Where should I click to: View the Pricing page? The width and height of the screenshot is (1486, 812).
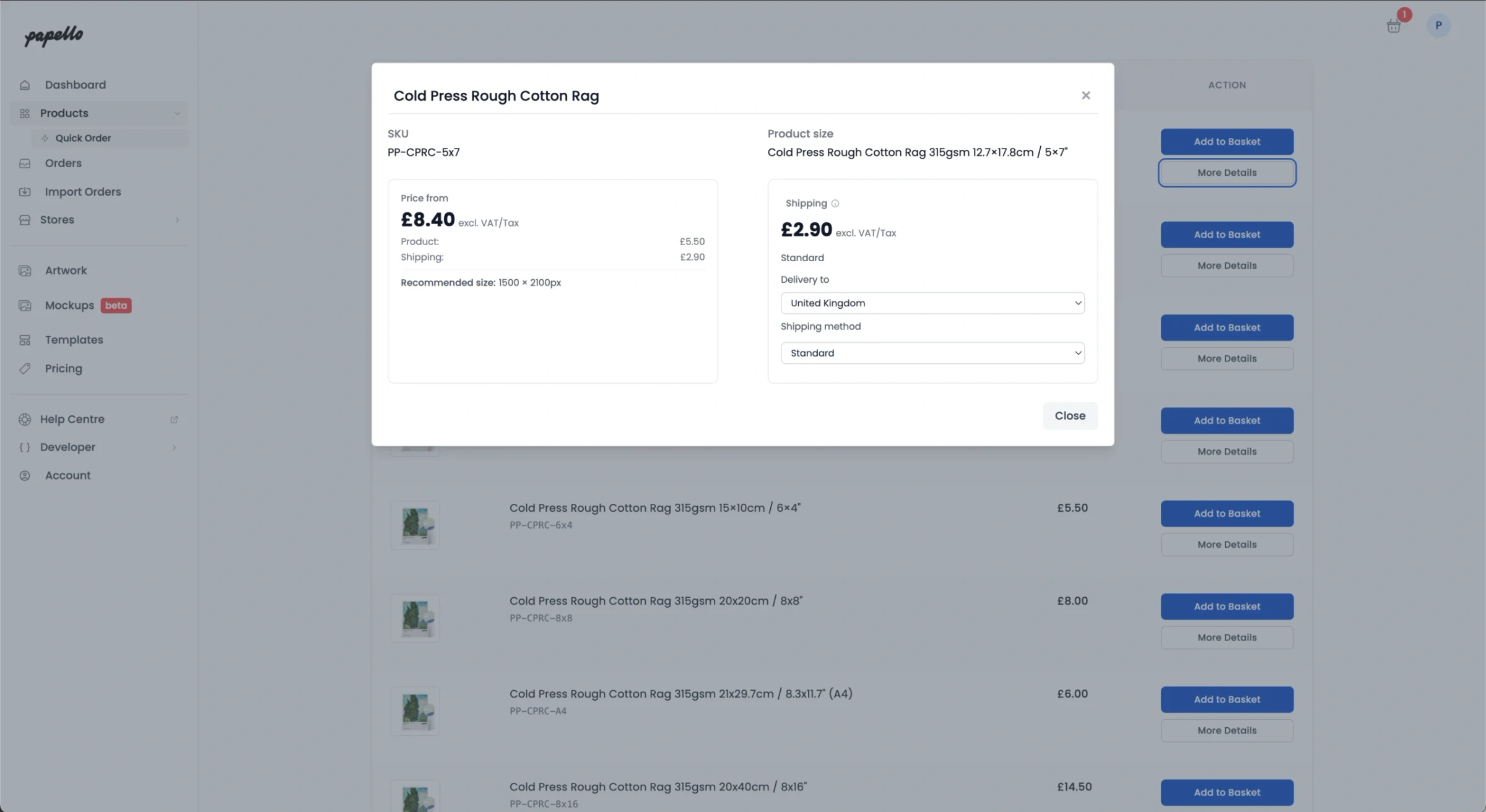63,368
